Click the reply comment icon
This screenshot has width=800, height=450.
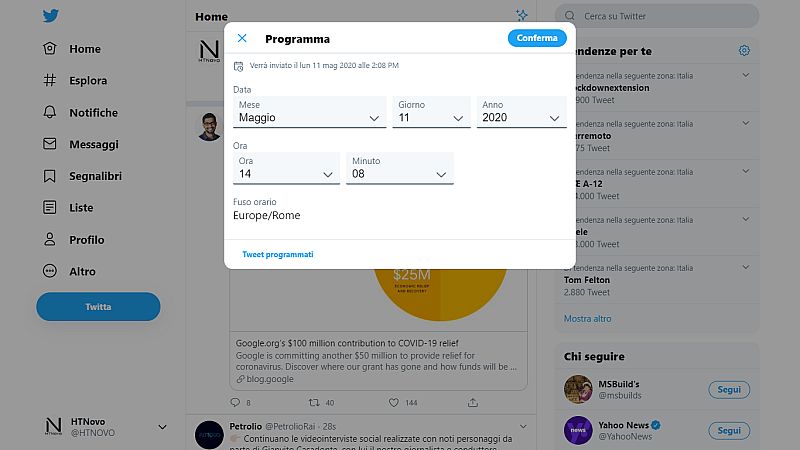[x=236, y=402]
